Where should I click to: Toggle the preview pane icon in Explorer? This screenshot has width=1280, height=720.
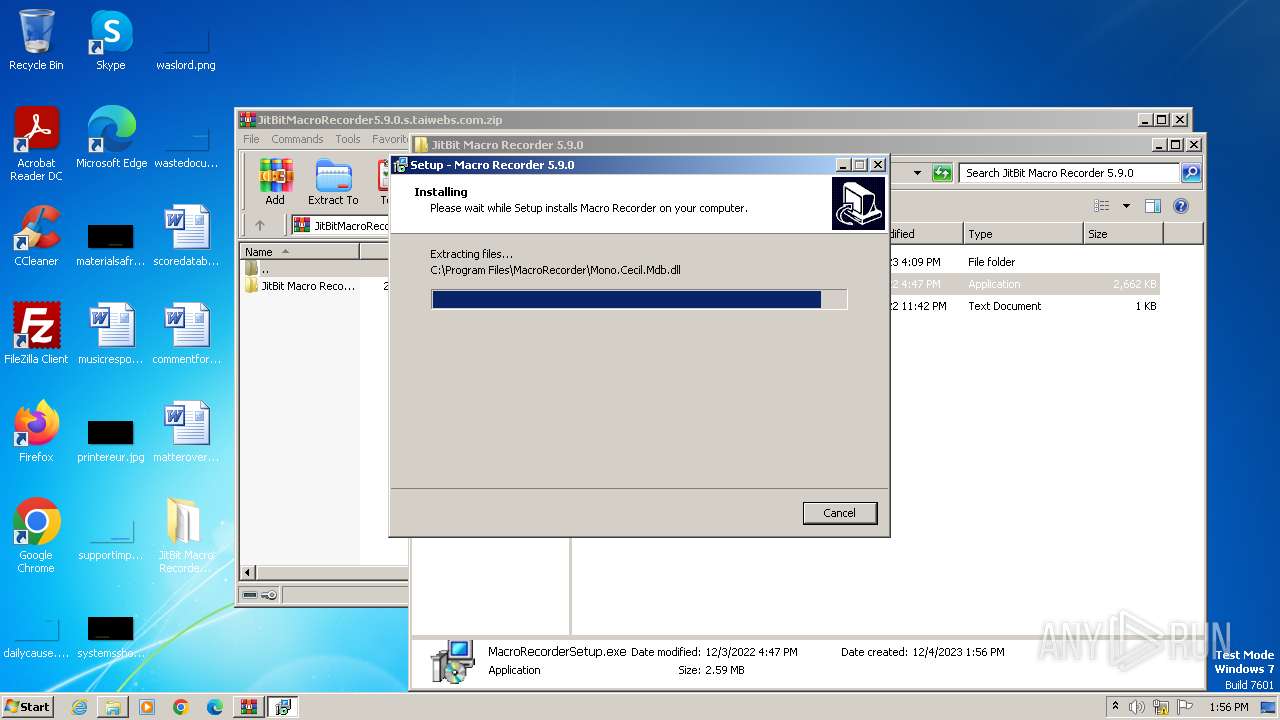pos(1153,206)
